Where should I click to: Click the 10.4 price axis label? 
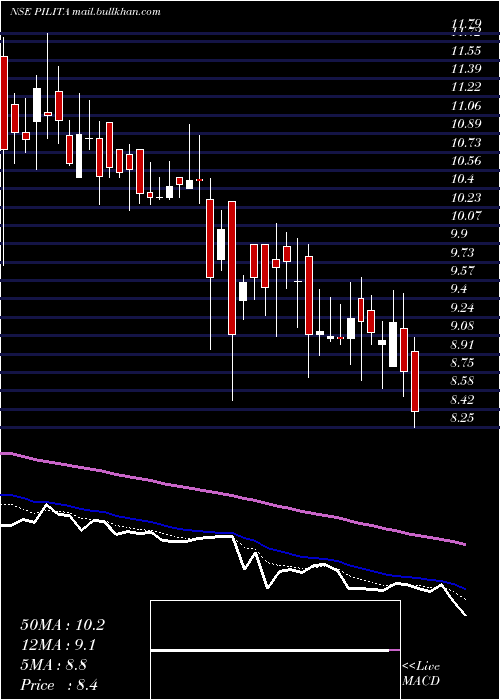point(462,179)
